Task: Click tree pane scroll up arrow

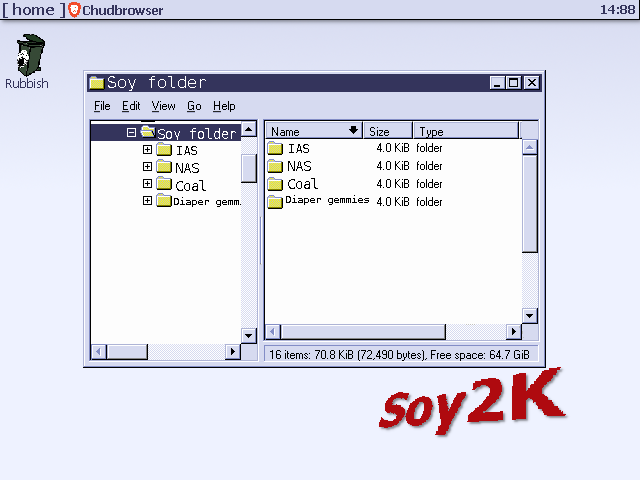Action: point(249,129)
